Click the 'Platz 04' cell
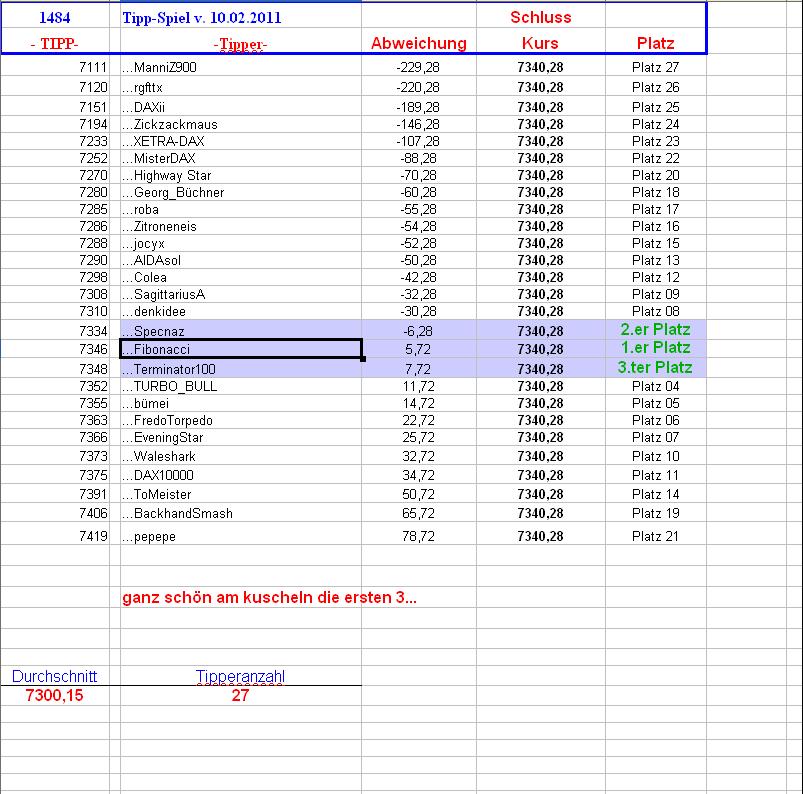Image resolution: width=803 pixels, height=794 pixels. (656, 386)
